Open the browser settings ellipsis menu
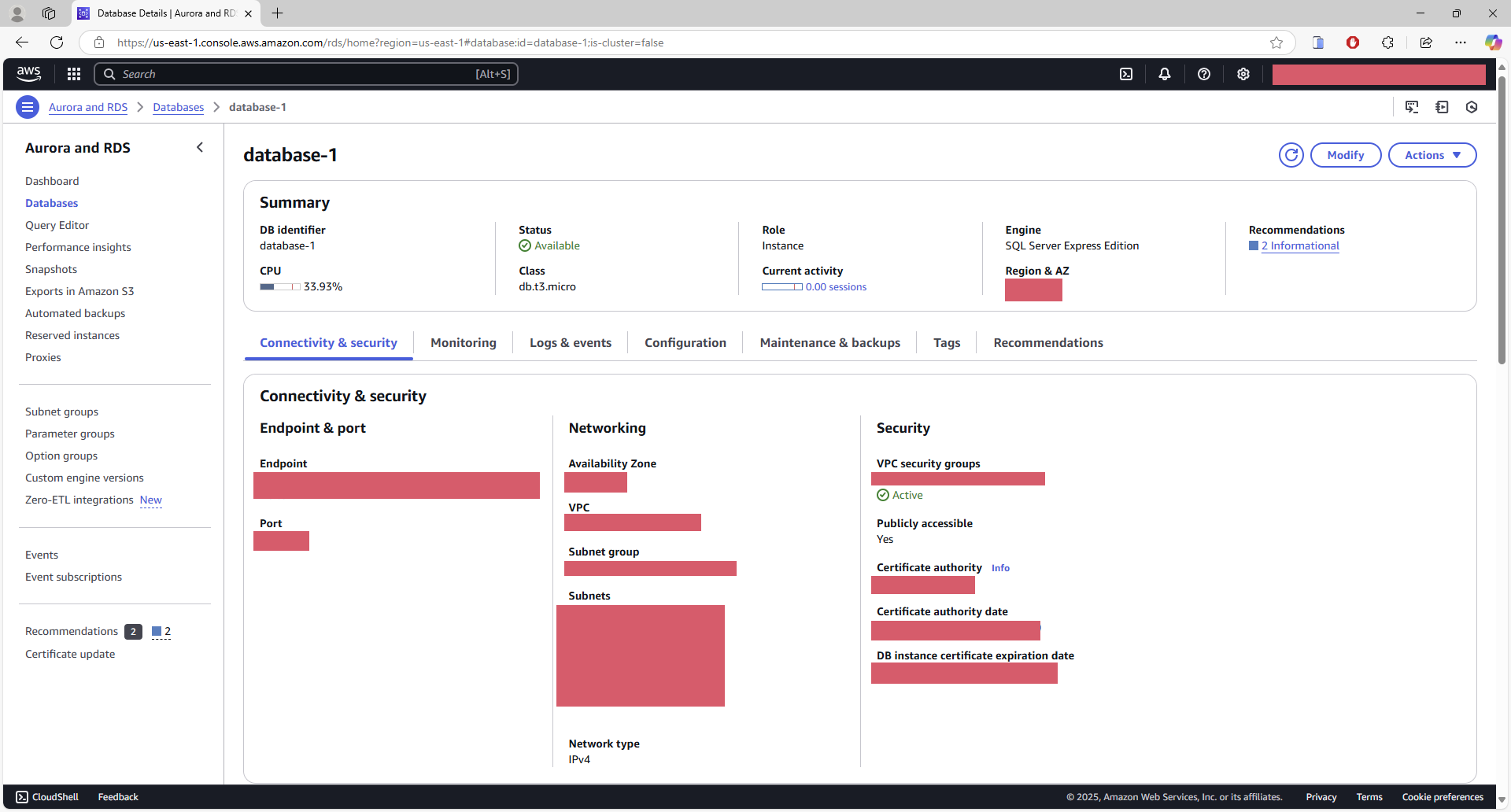Screen dimensions: 1511x812 1461,42
